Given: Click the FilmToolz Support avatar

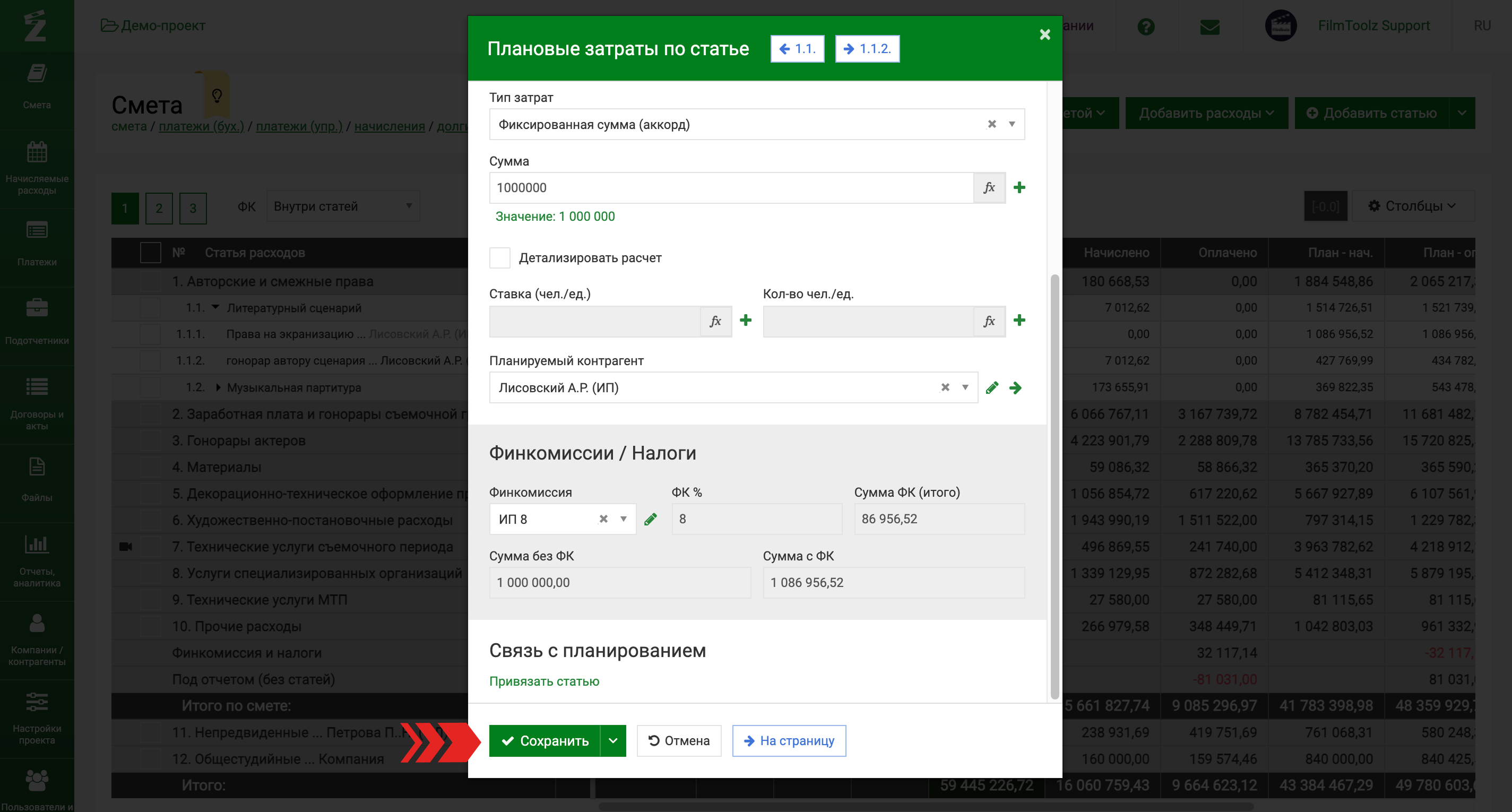Looking at the screenshot, I should 1281,26.
